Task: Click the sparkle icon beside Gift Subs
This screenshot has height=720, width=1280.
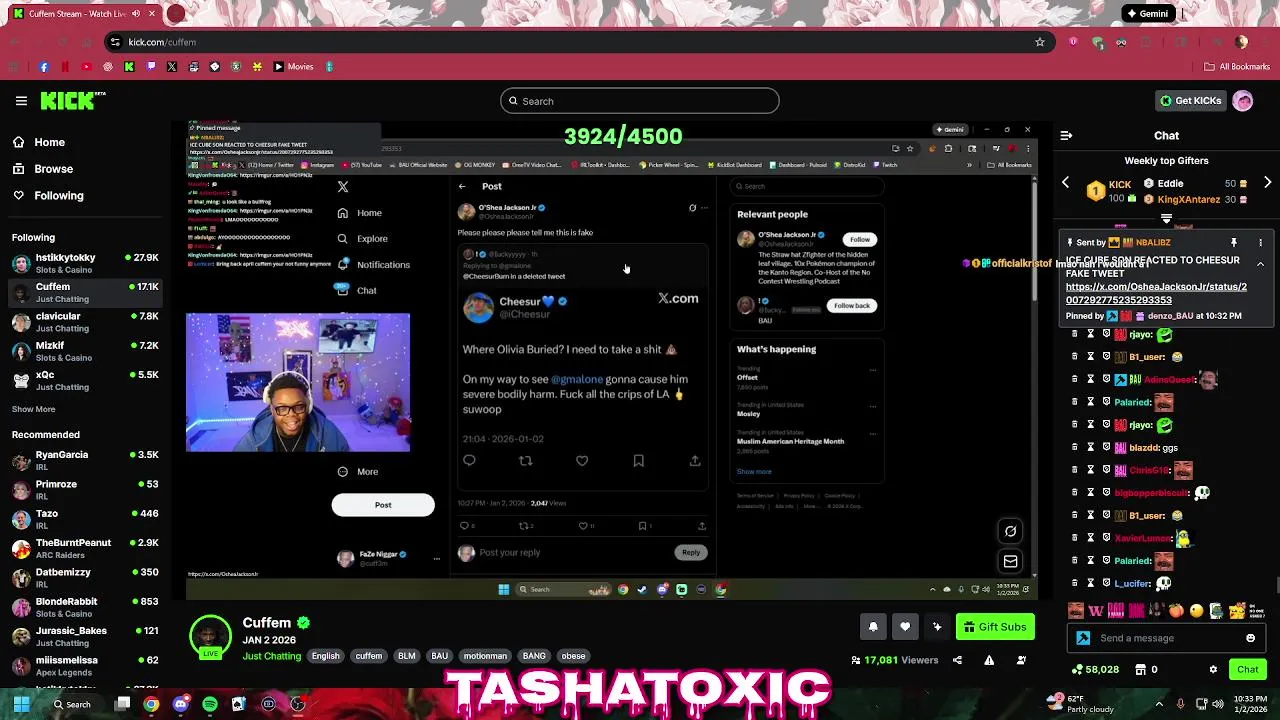Action: (x=937, y=627)
